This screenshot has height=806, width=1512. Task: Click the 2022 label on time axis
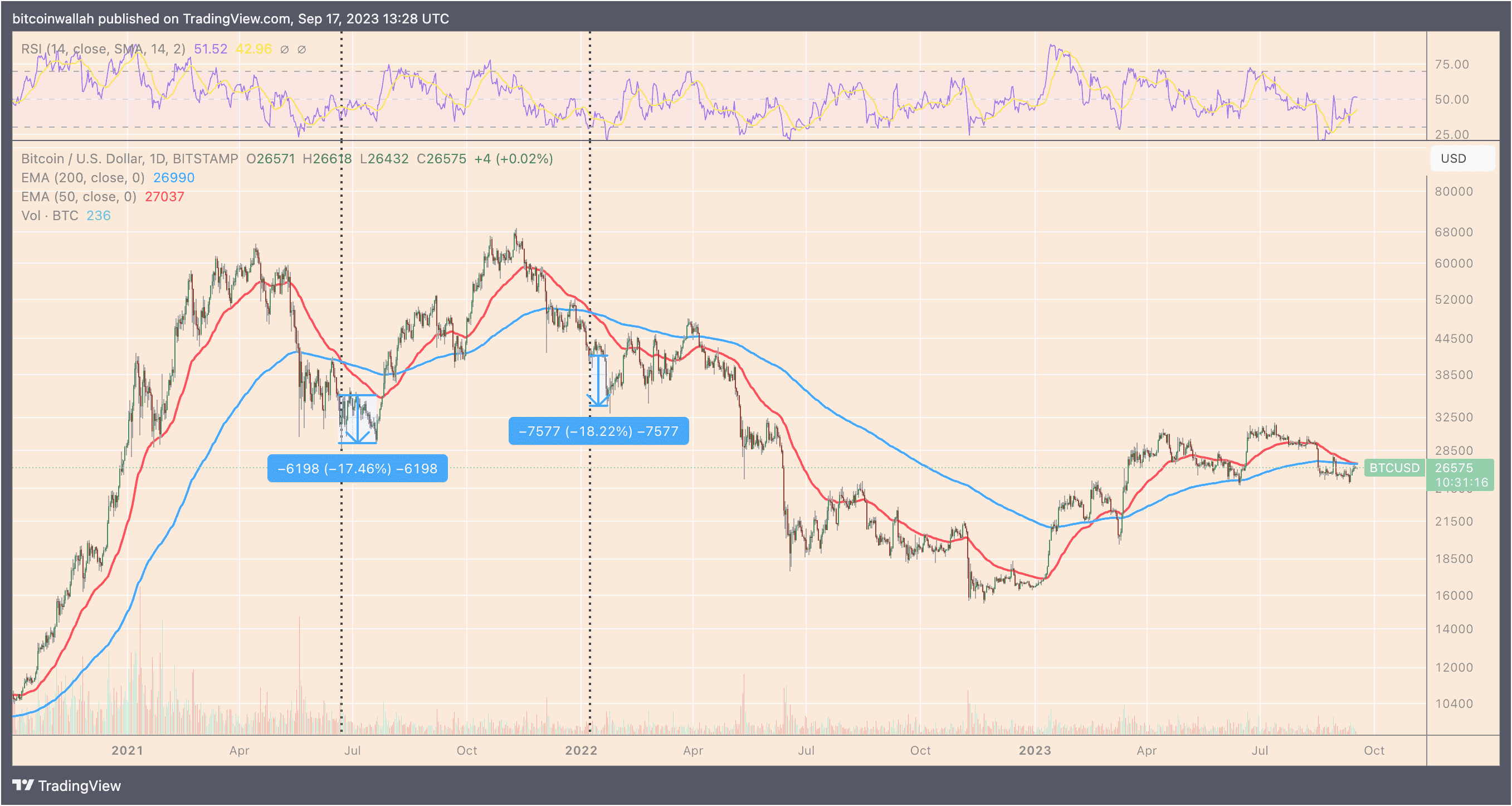[581, 750]
